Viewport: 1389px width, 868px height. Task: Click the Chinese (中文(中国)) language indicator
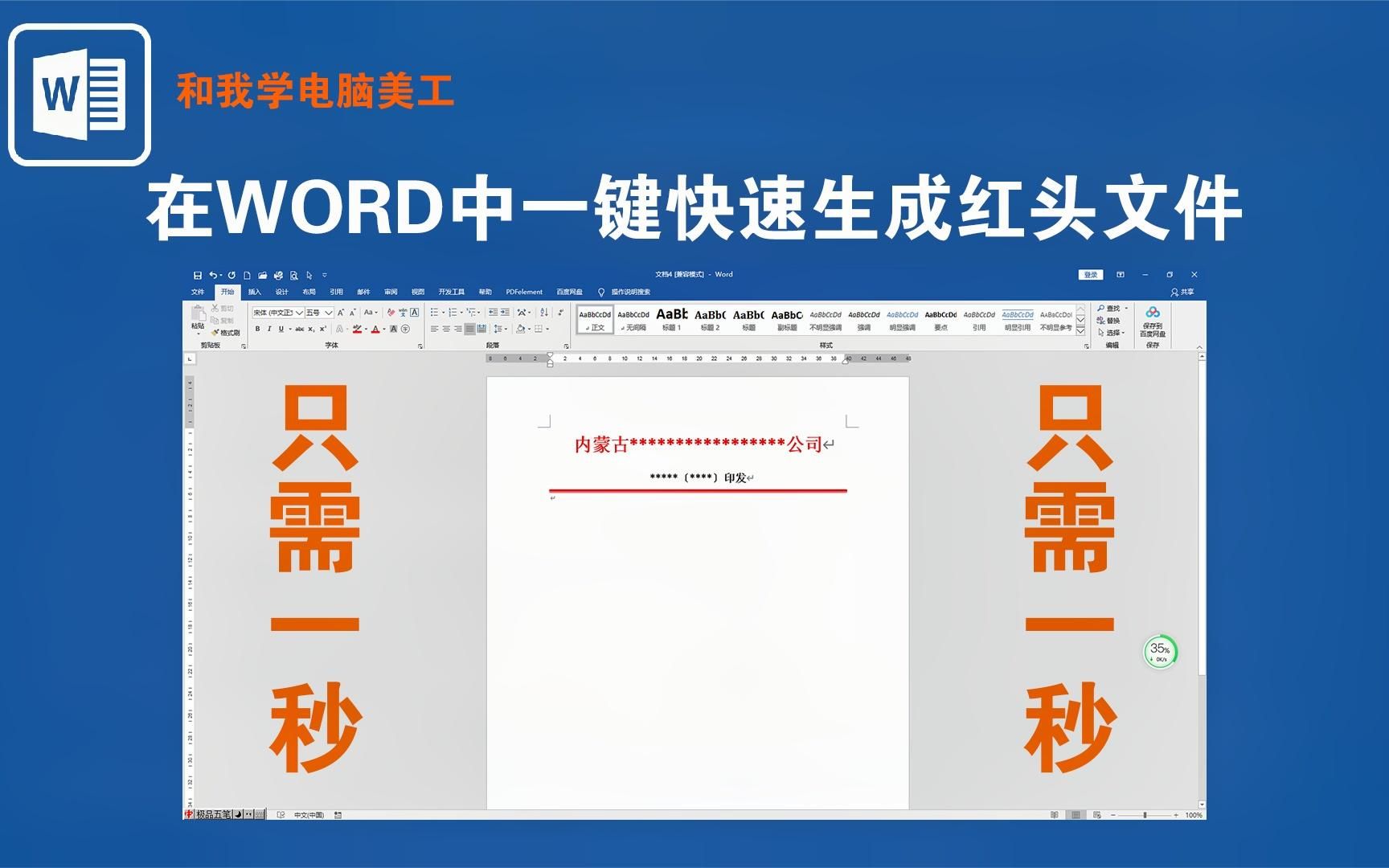pyautogui.click(x=309, y=815)
